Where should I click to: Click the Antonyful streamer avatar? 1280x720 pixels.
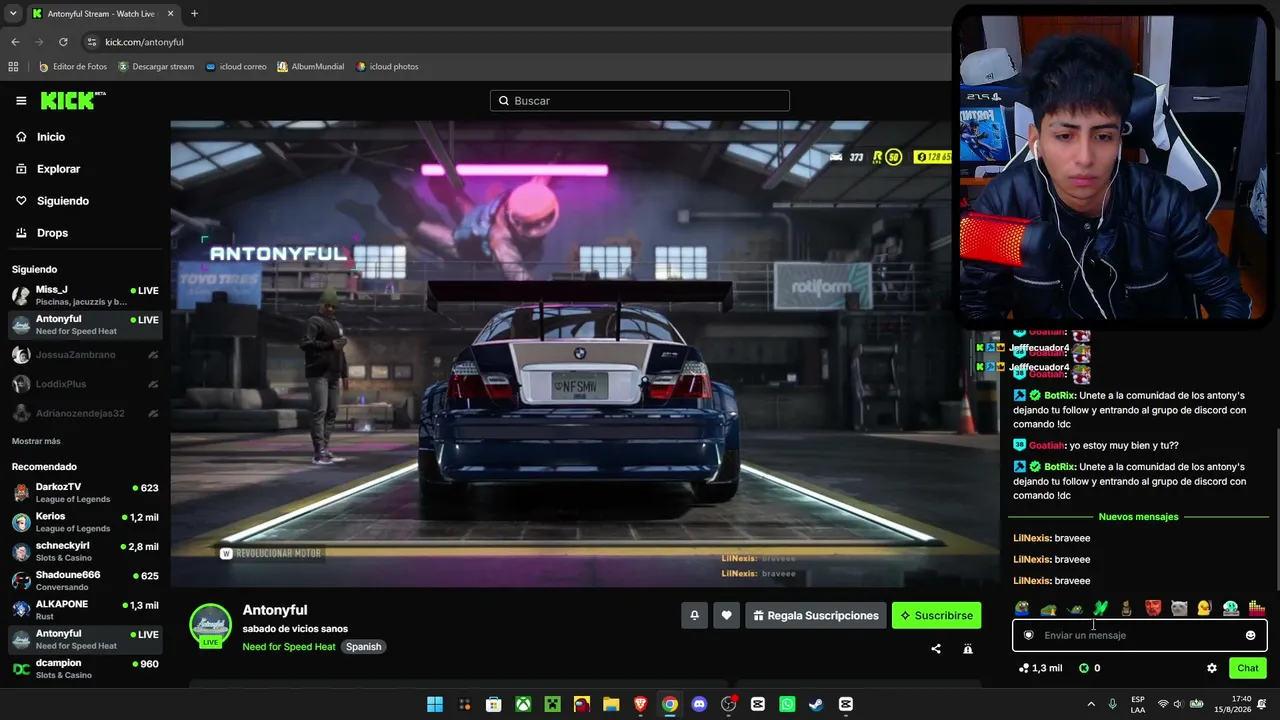pos(210,624)
